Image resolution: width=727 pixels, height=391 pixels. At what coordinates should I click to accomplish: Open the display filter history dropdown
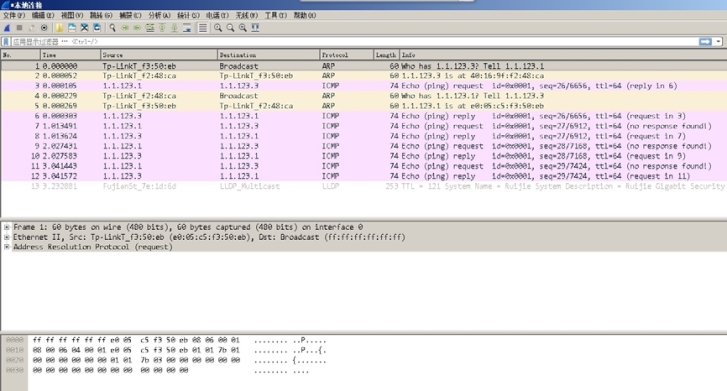click(718, 42)
